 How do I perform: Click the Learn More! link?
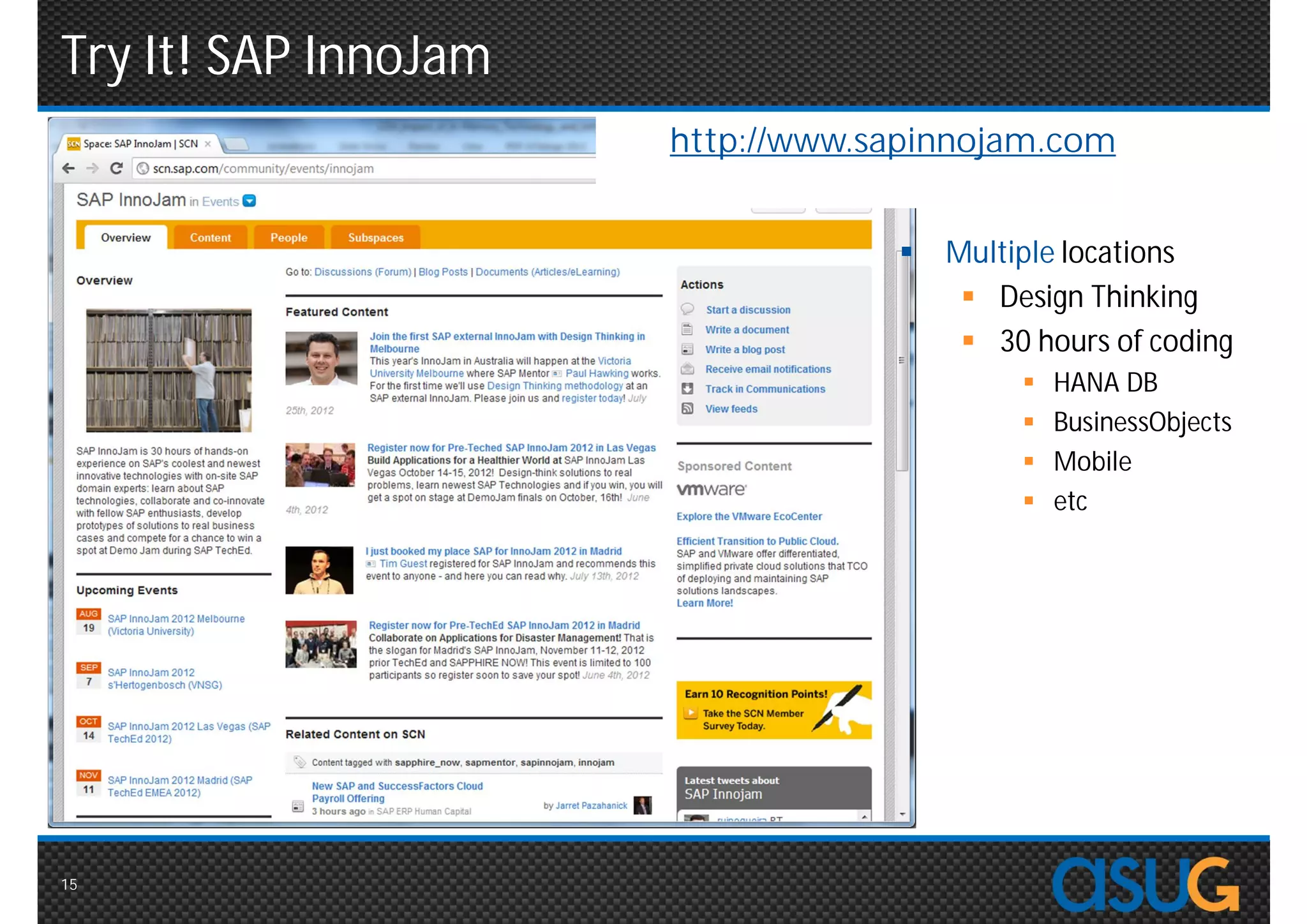pos(705,603)
